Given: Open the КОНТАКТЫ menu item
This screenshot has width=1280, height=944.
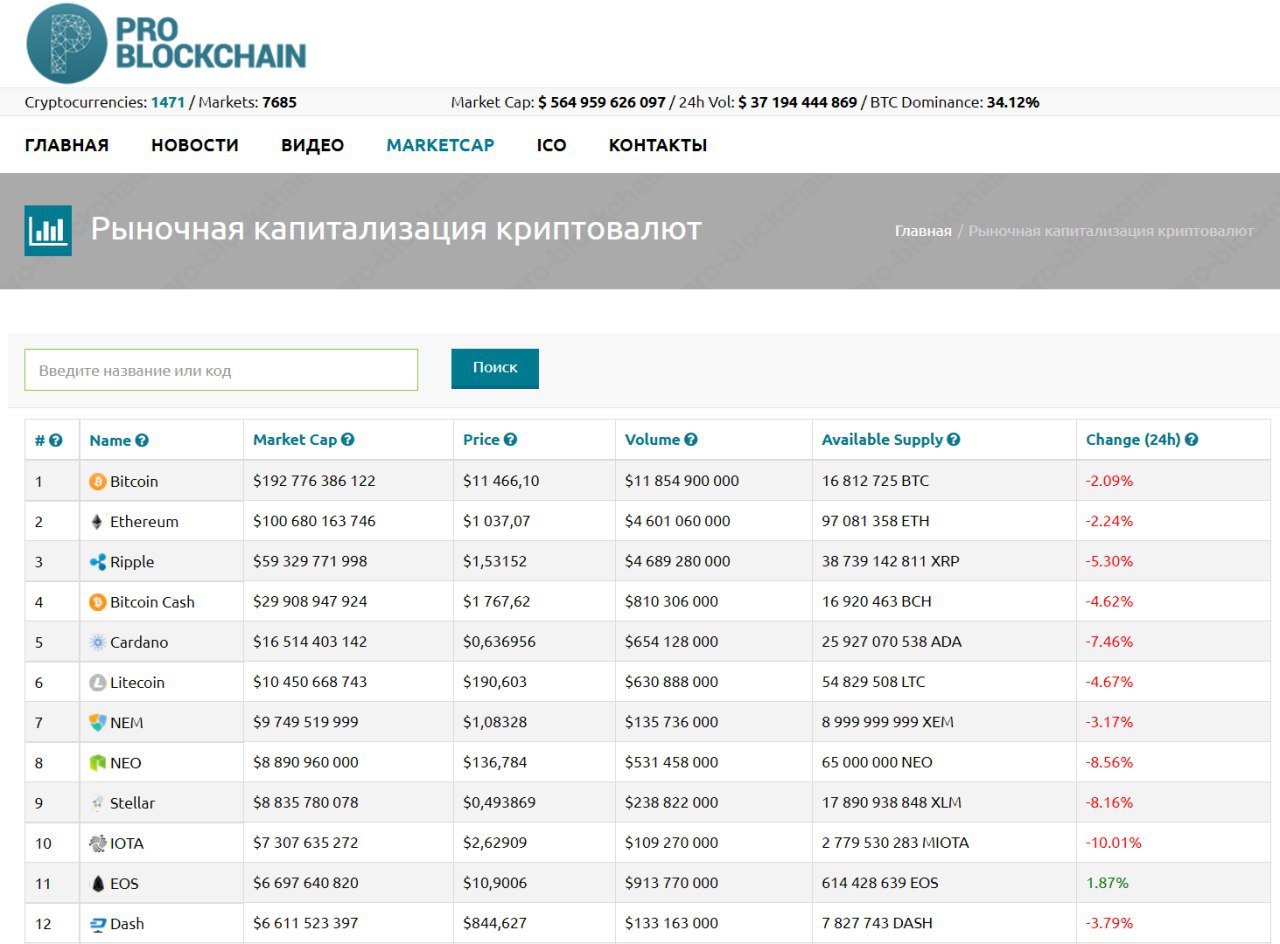Looking at the screenshot, I should [x=658, y=145].
